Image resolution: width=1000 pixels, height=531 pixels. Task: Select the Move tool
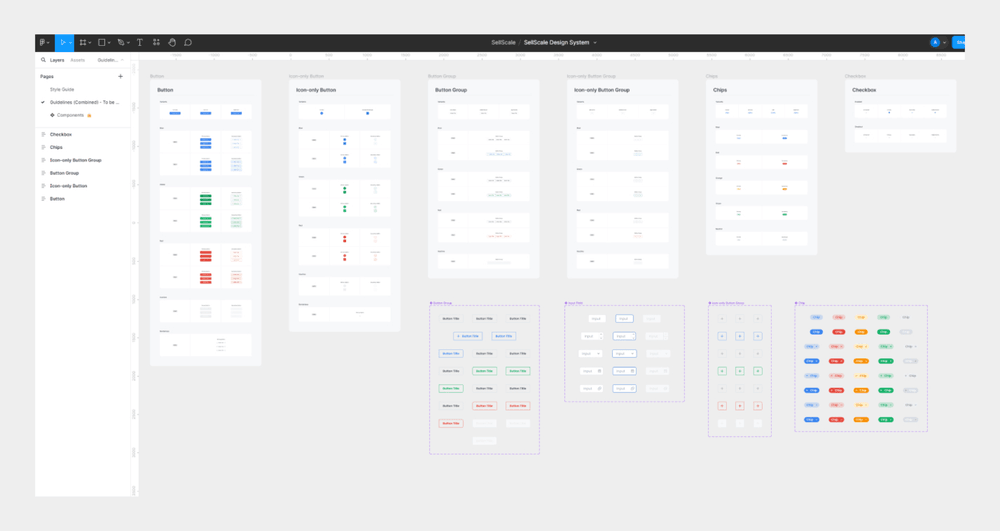[62, 43]
